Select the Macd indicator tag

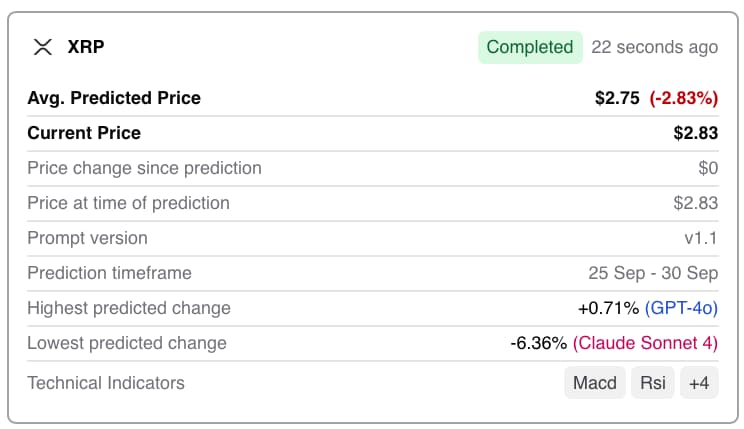tap(594, 383)
